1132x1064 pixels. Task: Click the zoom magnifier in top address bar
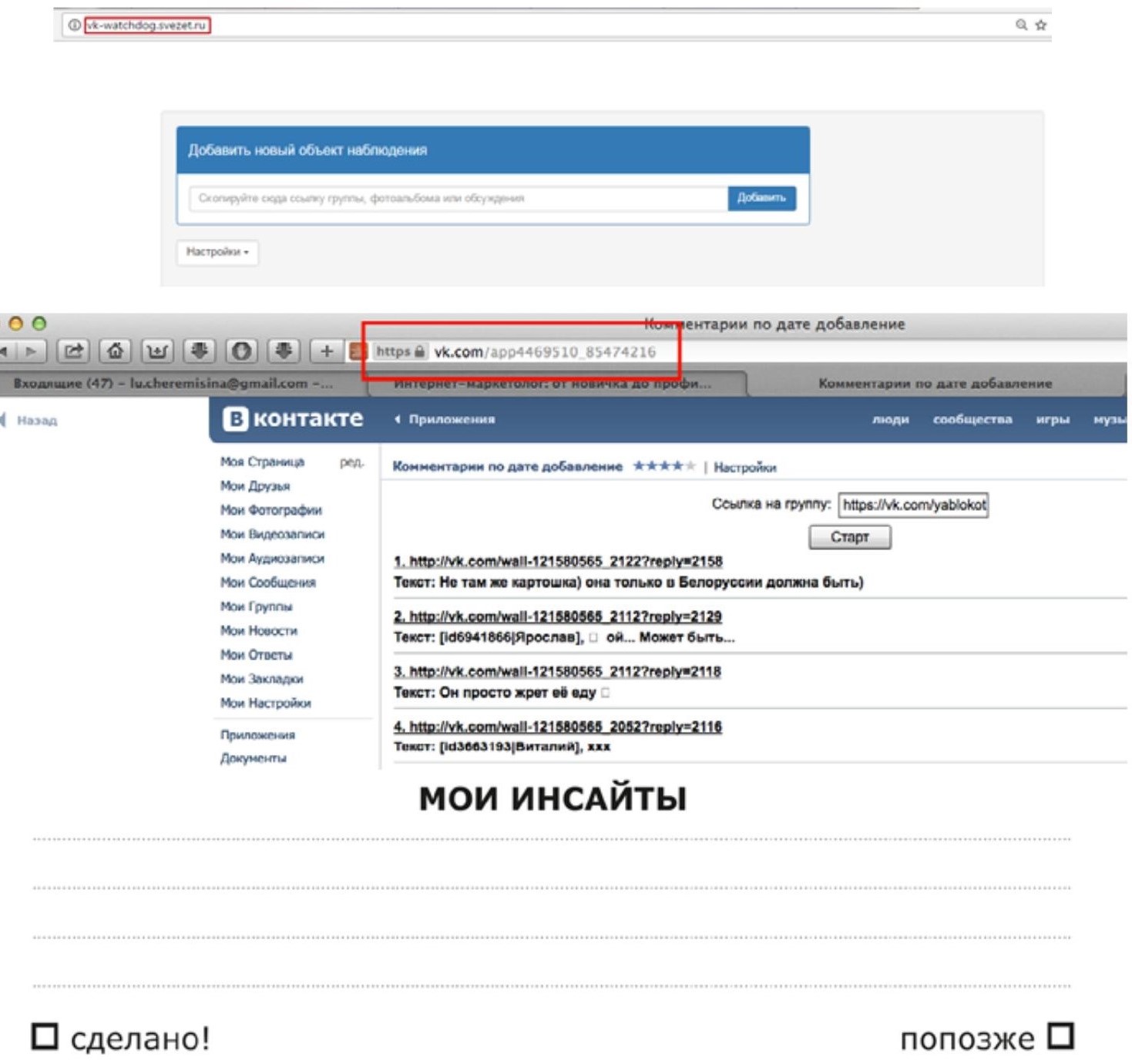click(1021, 25)
